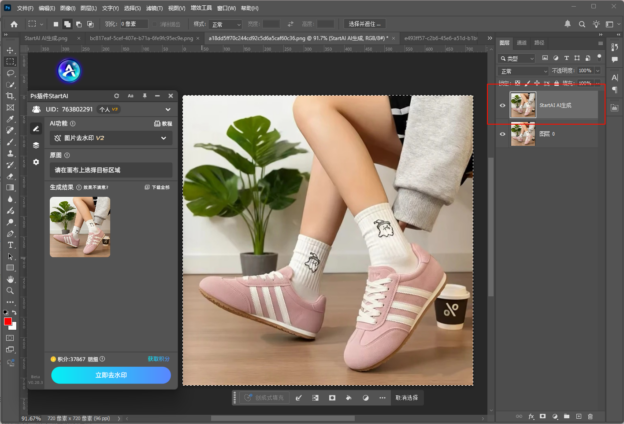Select the Crop tool
Image resolution: width=624 pixels, height=424 pixels.
[x=10, y=97]
